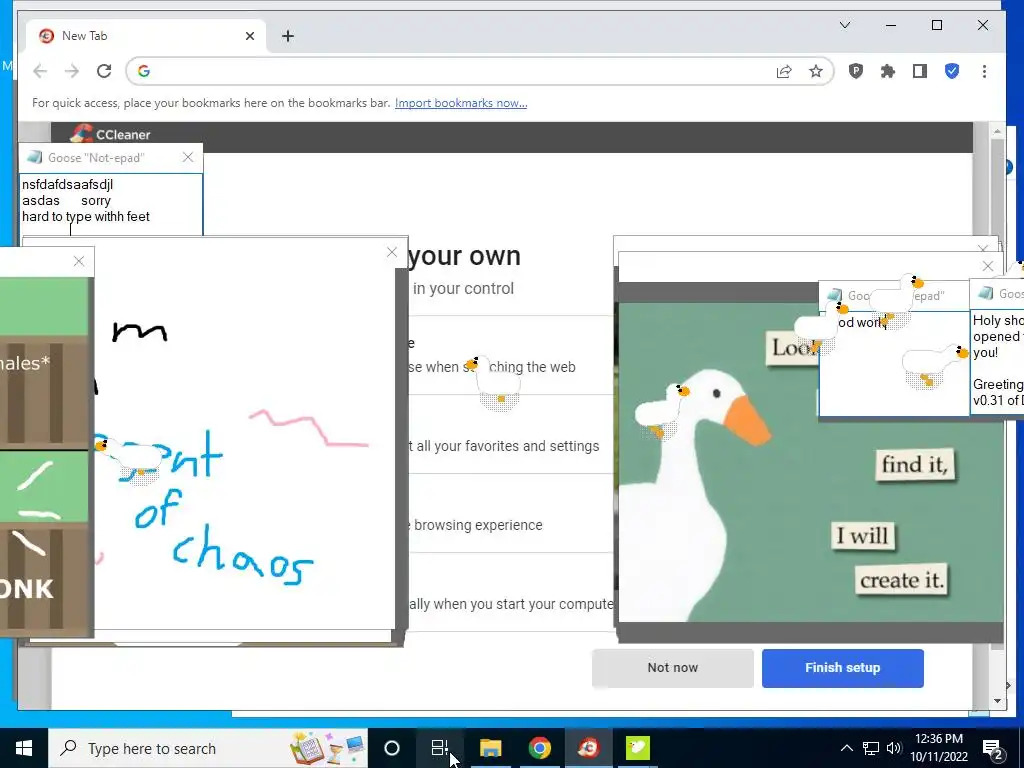Open Google Chrome from taskbar
The image size is (1024, 768).
539,748
